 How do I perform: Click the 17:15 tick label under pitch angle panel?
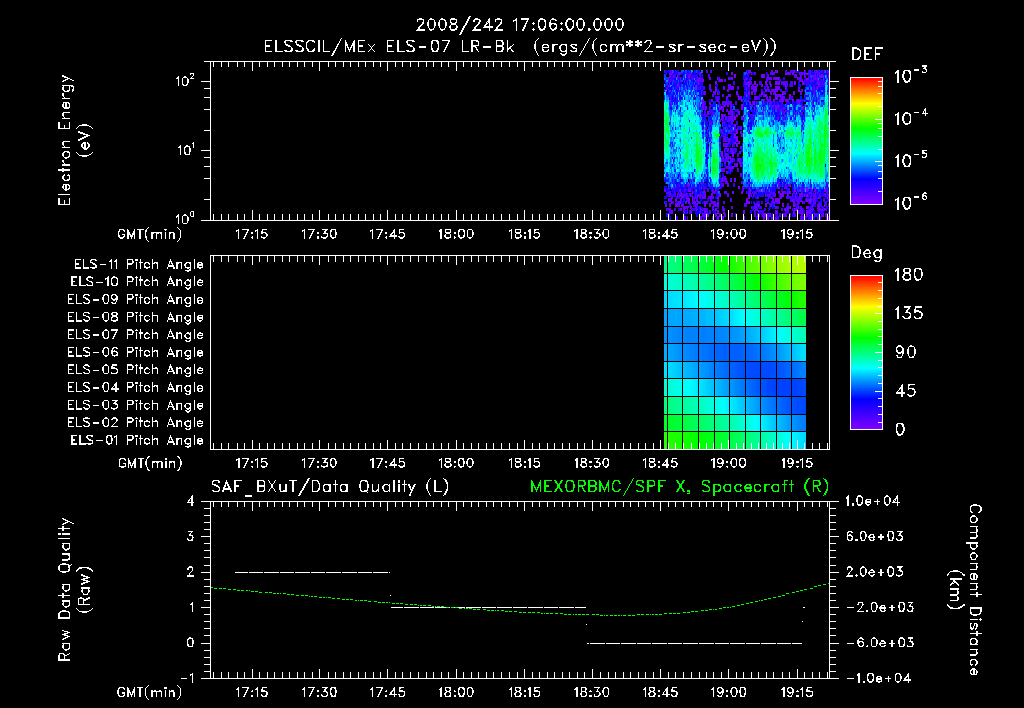coord(251,464)
